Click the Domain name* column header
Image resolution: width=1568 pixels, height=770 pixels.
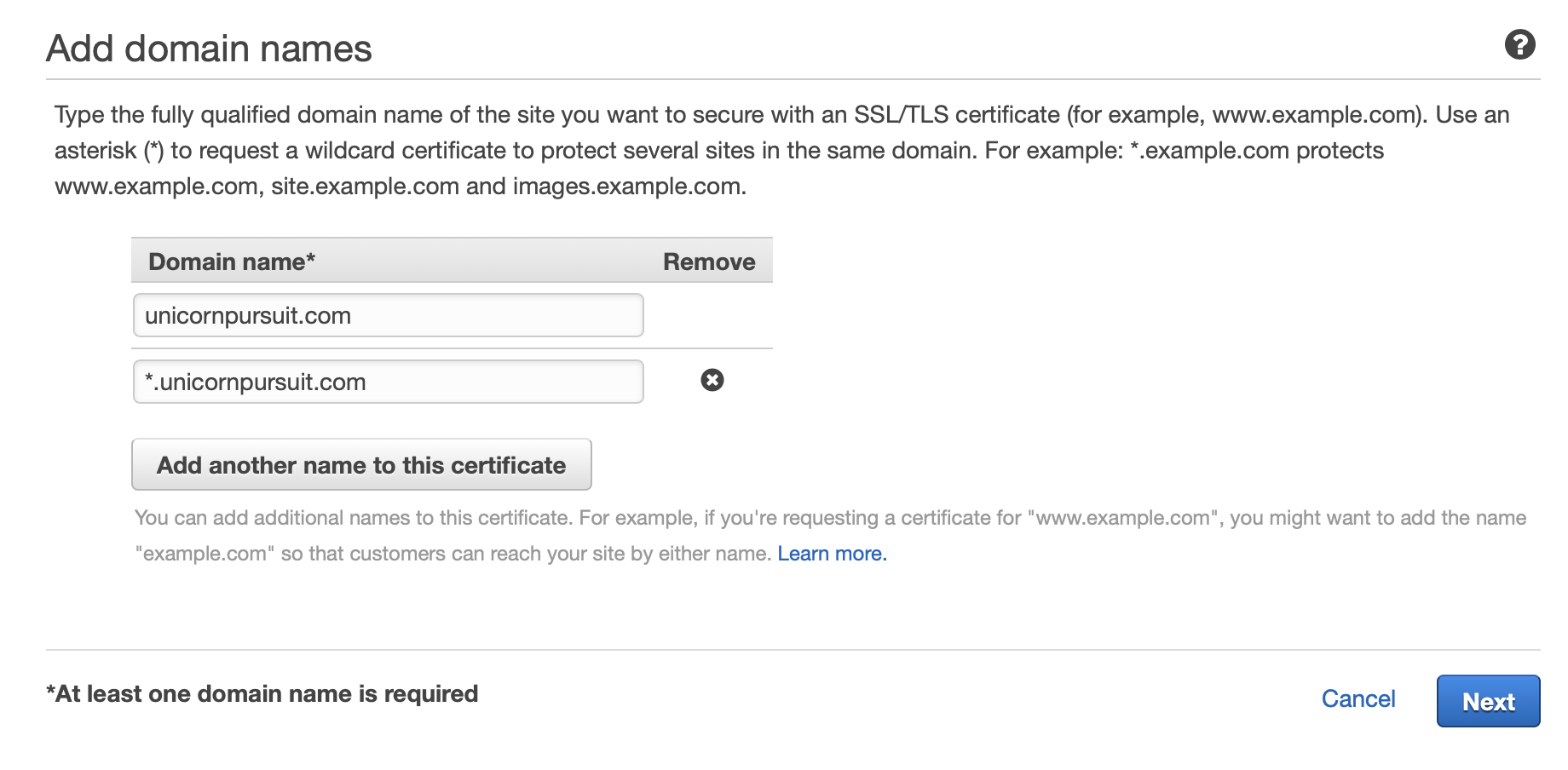click(x=232, y=261)
